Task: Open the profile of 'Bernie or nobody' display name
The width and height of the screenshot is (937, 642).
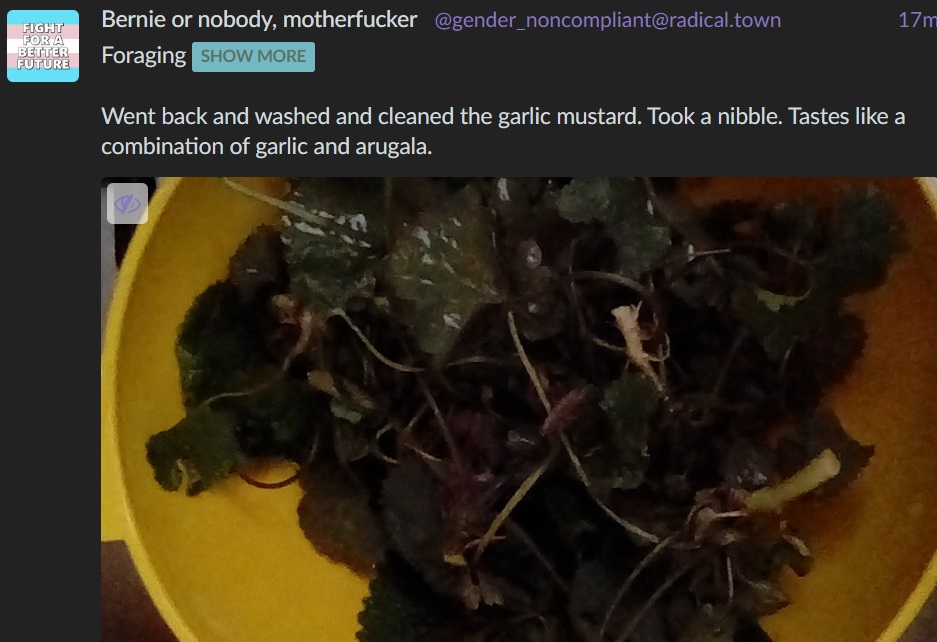Action: pyautogui.click(x=259, y=20)
